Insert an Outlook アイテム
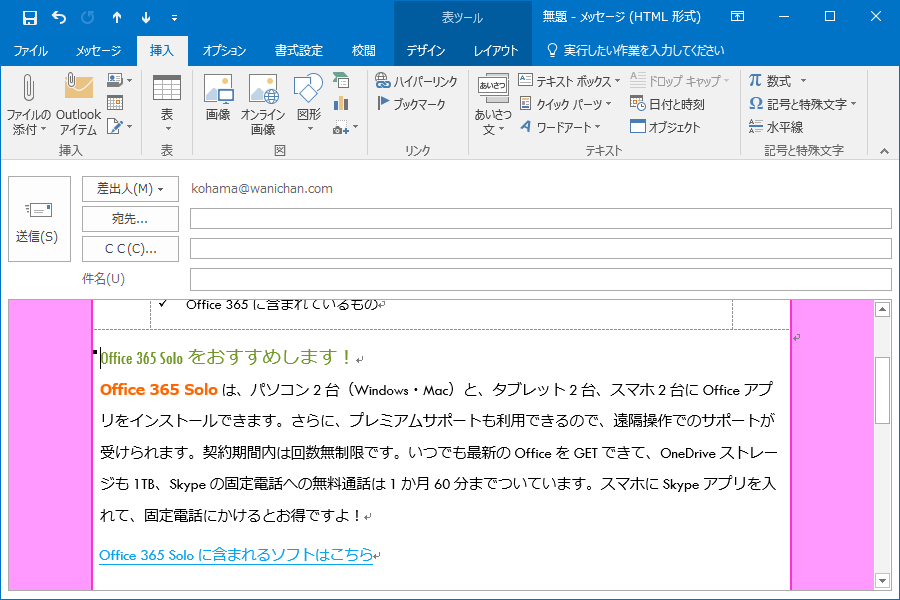The width and height of the screenshot is (900, 600). (x=78, y=104)
